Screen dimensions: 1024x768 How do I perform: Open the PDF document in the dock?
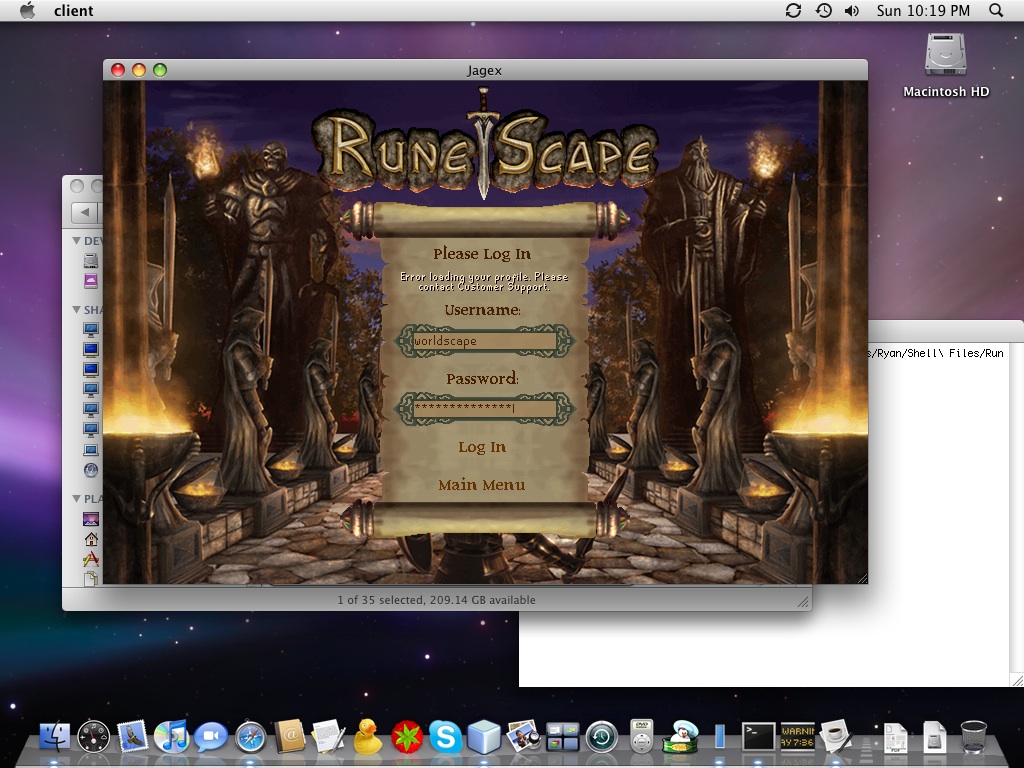click(x=895, y=737)
